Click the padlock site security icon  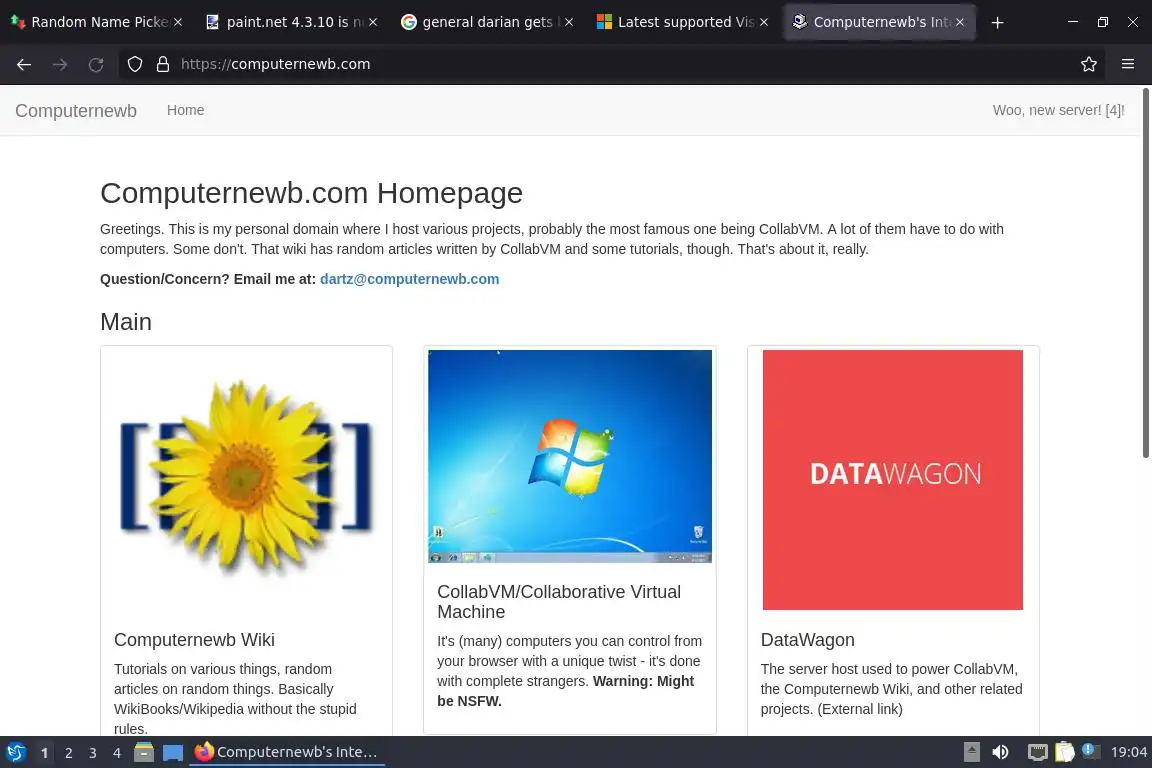pos(162,65)
